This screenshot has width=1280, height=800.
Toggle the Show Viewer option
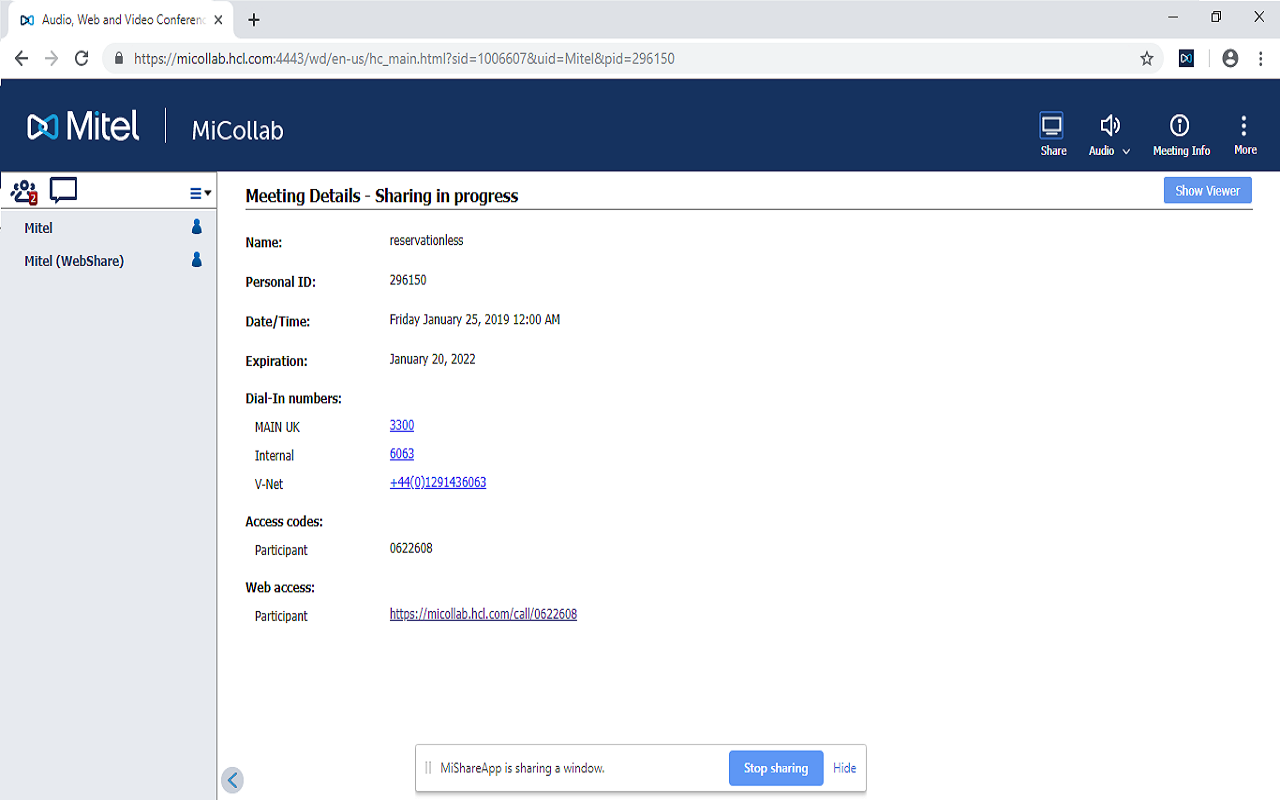[1207, 189]
